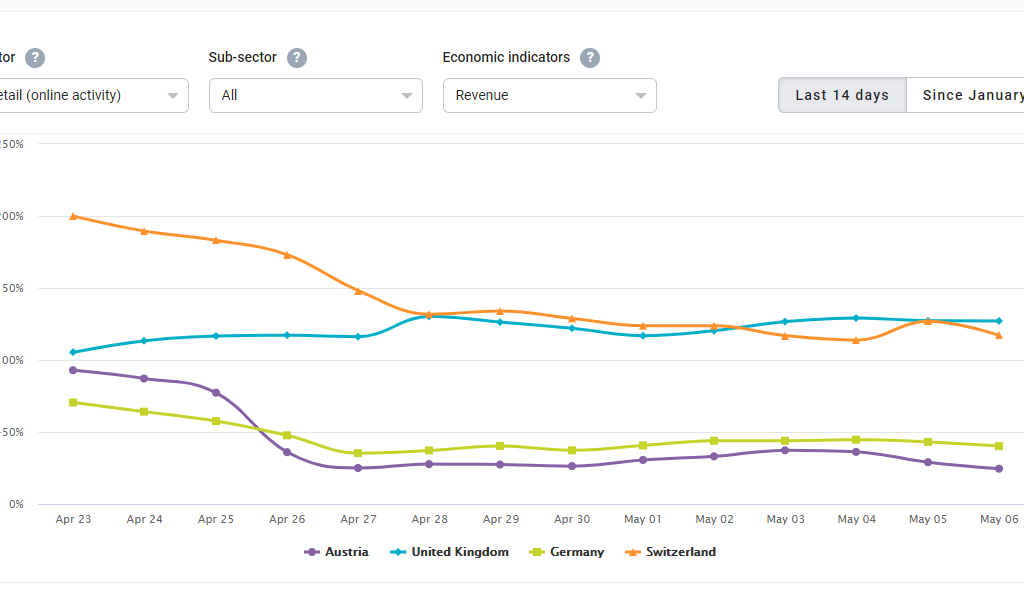Click the United Kingdom point on May 04
The image size is (1024, 593).
[x=856, y=318]
